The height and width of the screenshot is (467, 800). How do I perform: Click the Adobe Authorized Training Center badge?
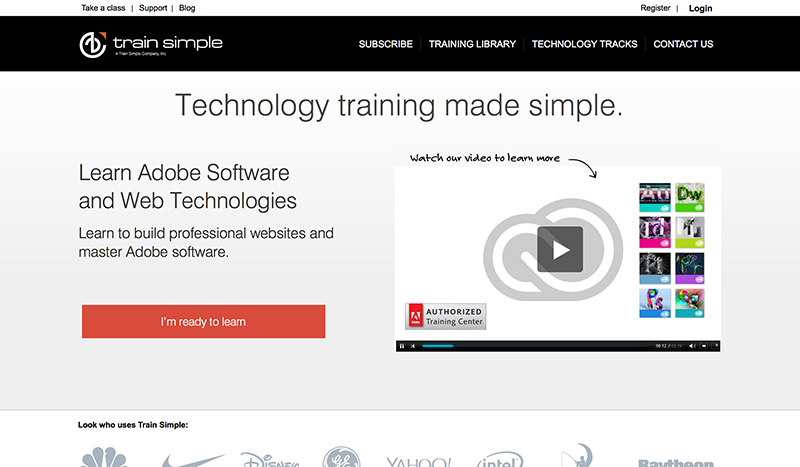(x=445, y=316)
